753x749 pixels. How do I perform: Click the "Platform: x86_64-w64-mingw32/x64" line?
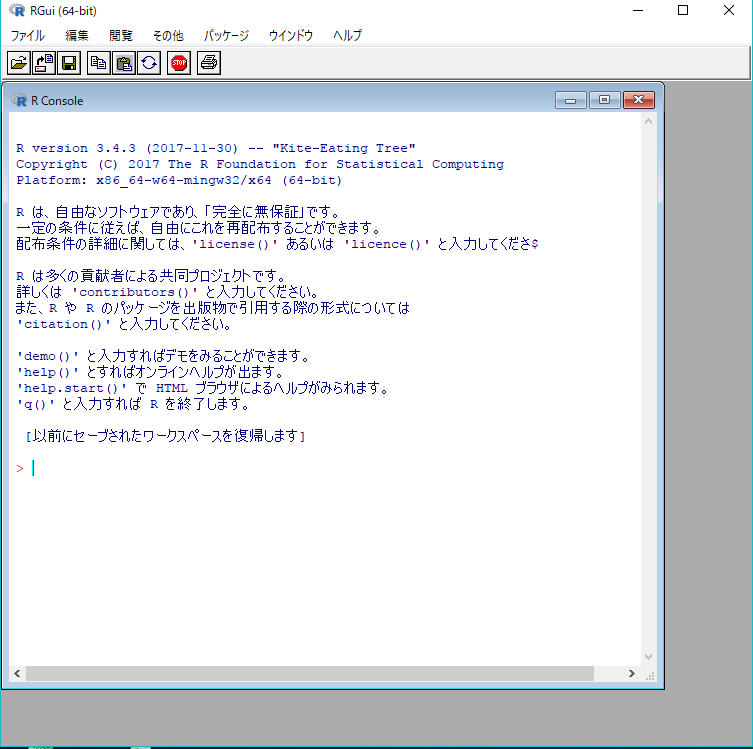[179, 181]
